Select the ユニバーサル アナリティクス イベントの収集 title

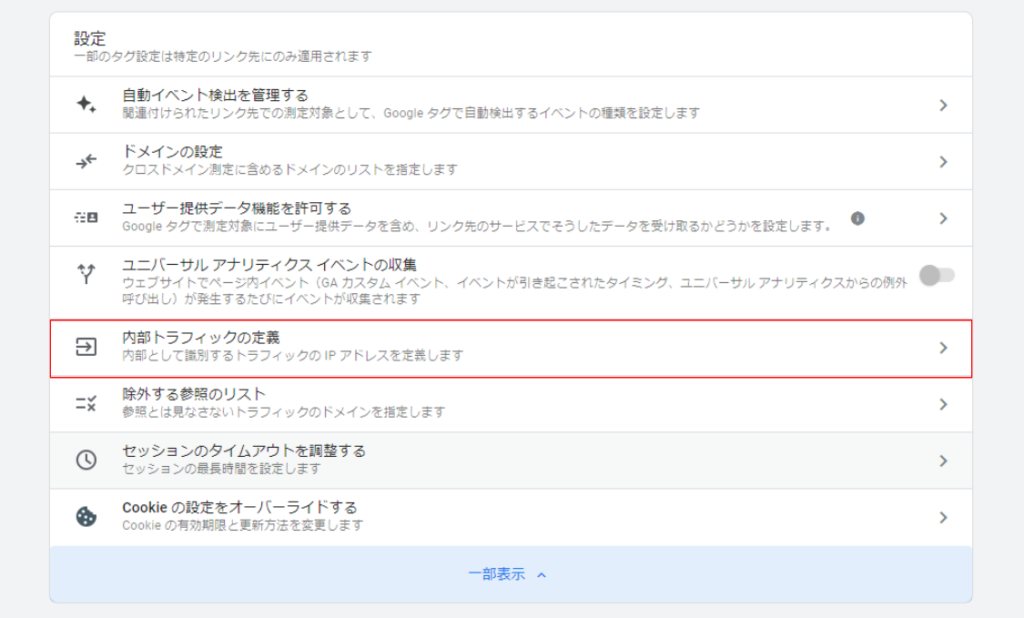tap(269, 265)
